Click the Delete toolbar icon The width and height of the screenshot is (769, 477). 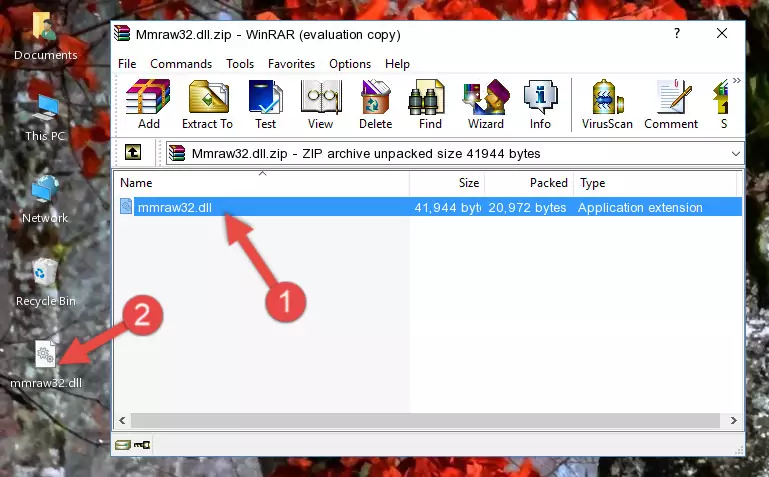pos(376,104)
